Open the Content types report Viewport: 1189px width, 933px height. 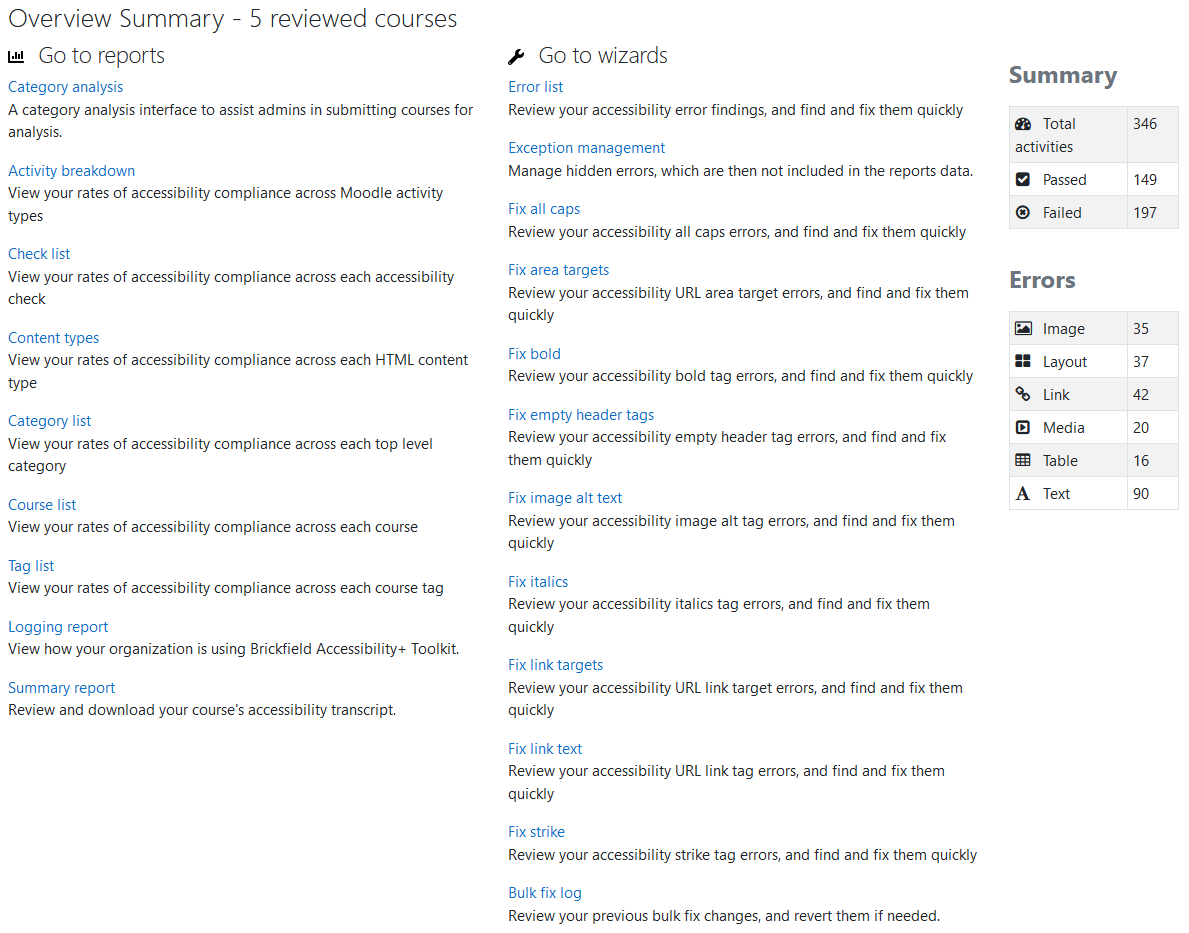53,338
